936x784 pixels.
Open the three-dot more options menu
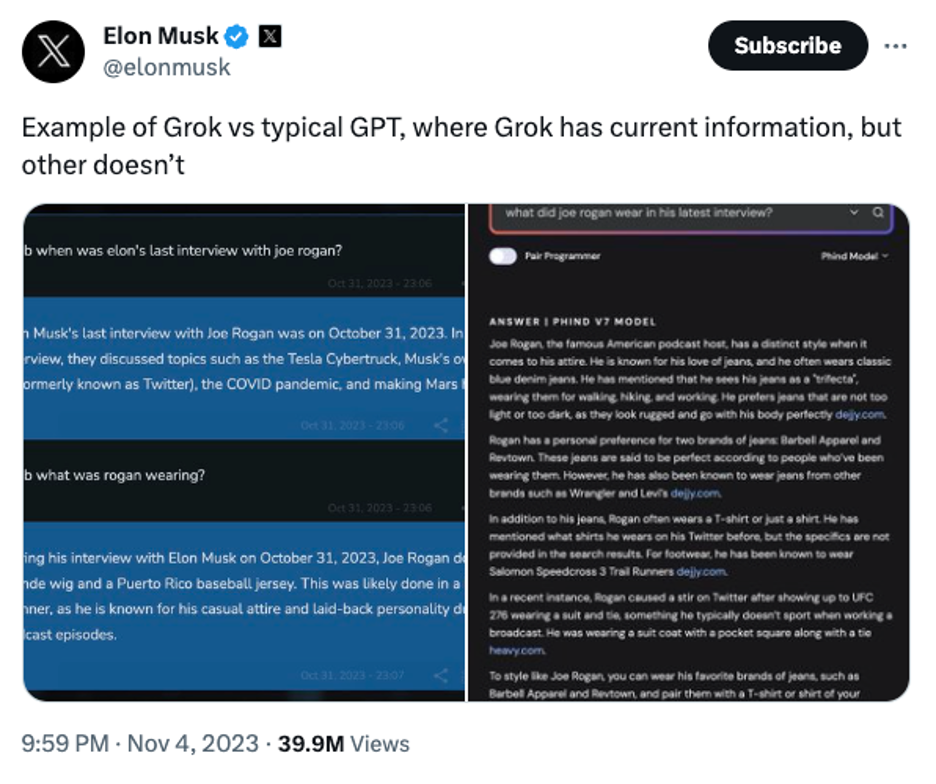[896, 46]
